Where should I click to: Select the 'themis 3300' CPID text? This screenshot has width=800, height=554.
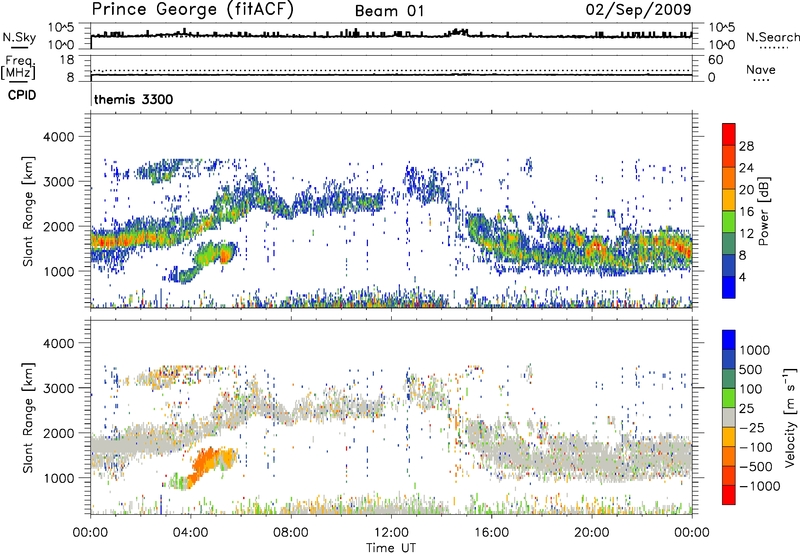pyautogui.click(x=134, y=99)
